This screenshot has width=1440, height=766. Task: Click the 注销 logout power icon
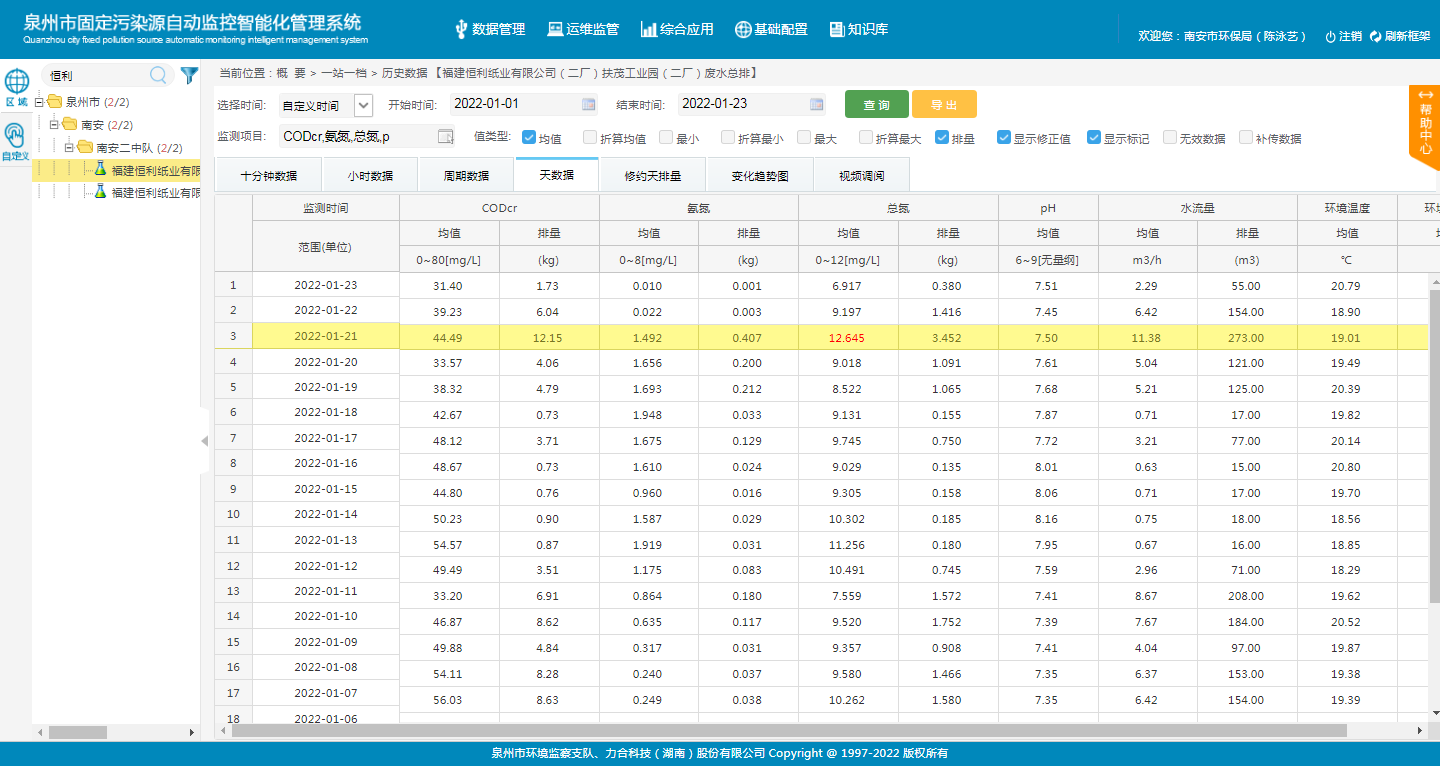(x=1330, y=36)
